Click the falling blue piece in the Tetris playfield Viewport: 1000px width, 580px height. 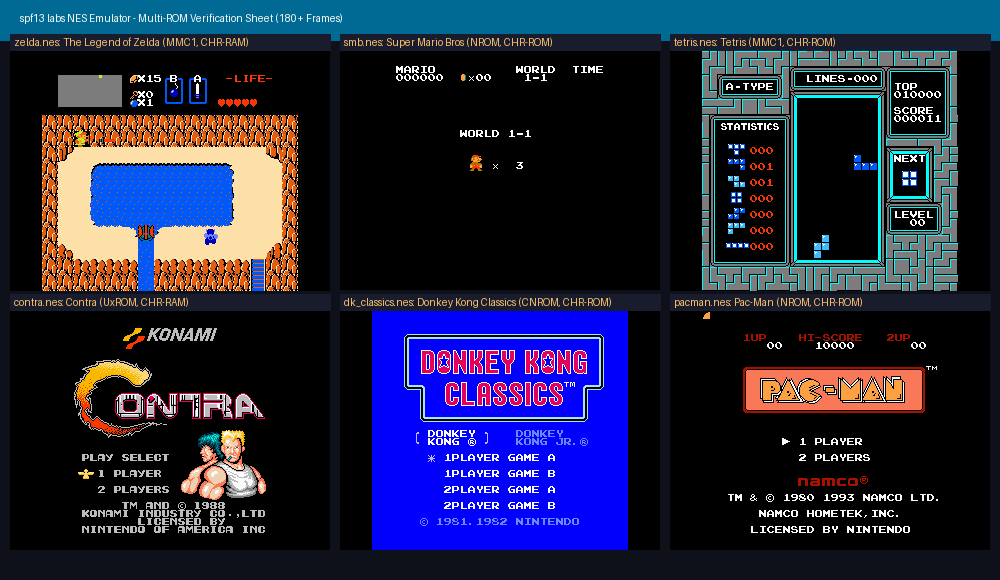tap(865, 162)
